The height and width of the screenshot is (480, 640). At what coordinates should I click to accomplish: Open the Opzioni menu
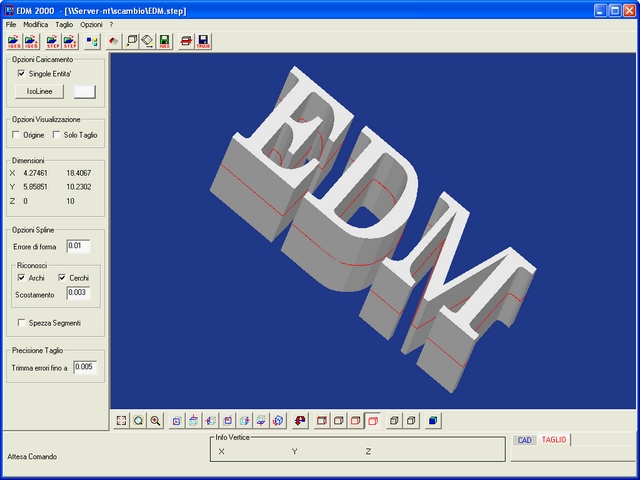[x=91, y=24]
